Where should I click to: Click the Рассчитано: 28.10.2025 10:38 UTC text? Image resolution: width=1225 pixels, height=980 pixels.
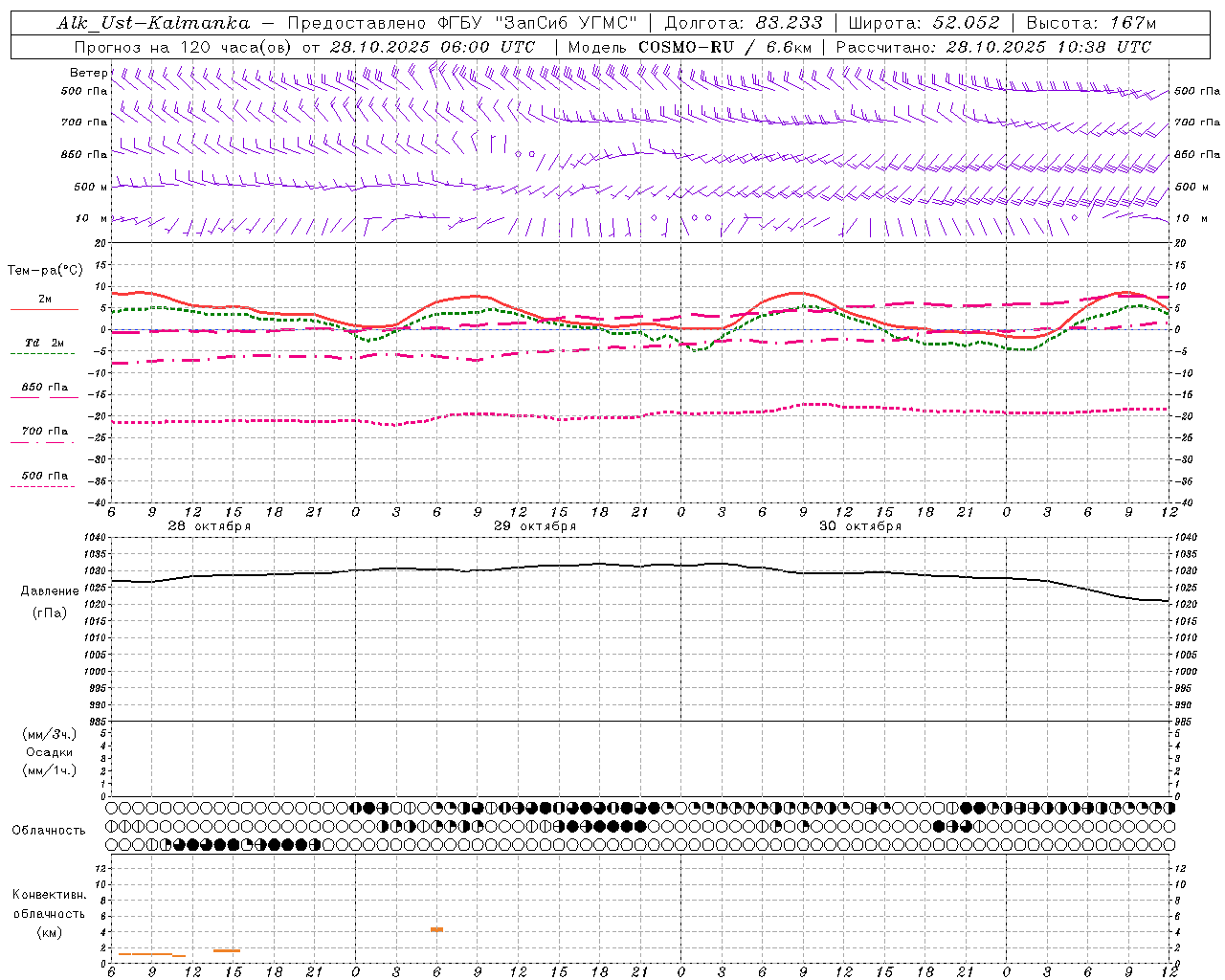click(x=993, y=47)
